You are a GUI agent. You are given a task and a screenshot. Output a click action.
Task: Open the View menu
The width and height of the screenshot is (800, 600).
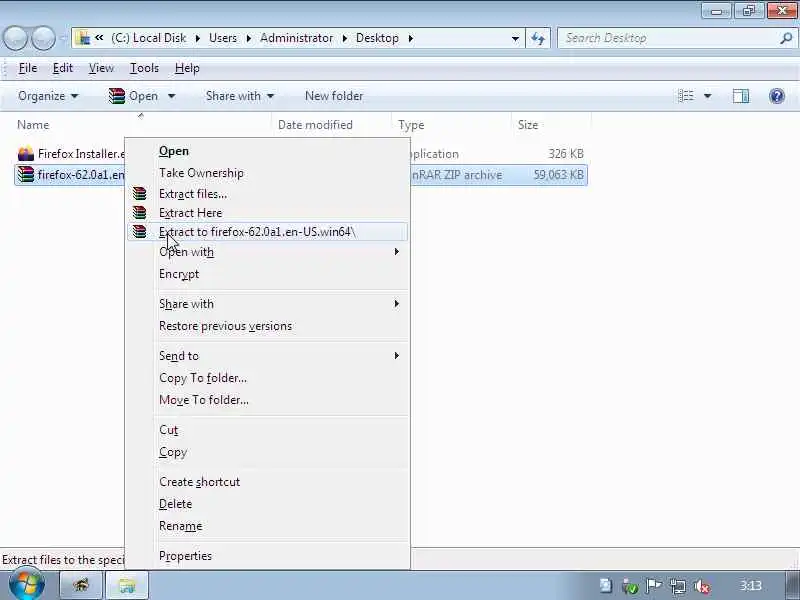tap(101, 68)
